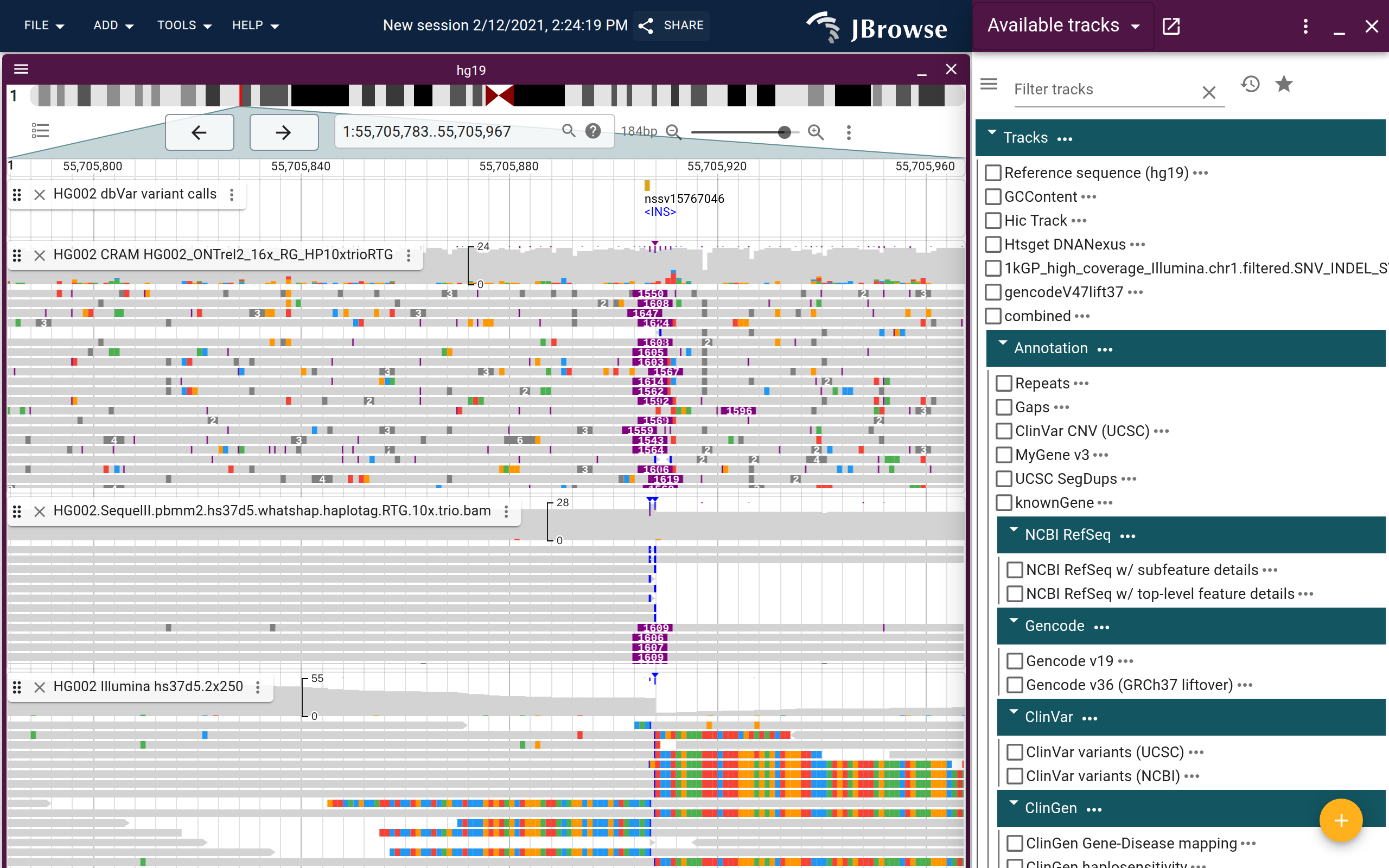Grab the HG002 dbVar track drag handle
Viewport: 1389px width, 868px height.
pyautogui.click(x=17, y=195)
